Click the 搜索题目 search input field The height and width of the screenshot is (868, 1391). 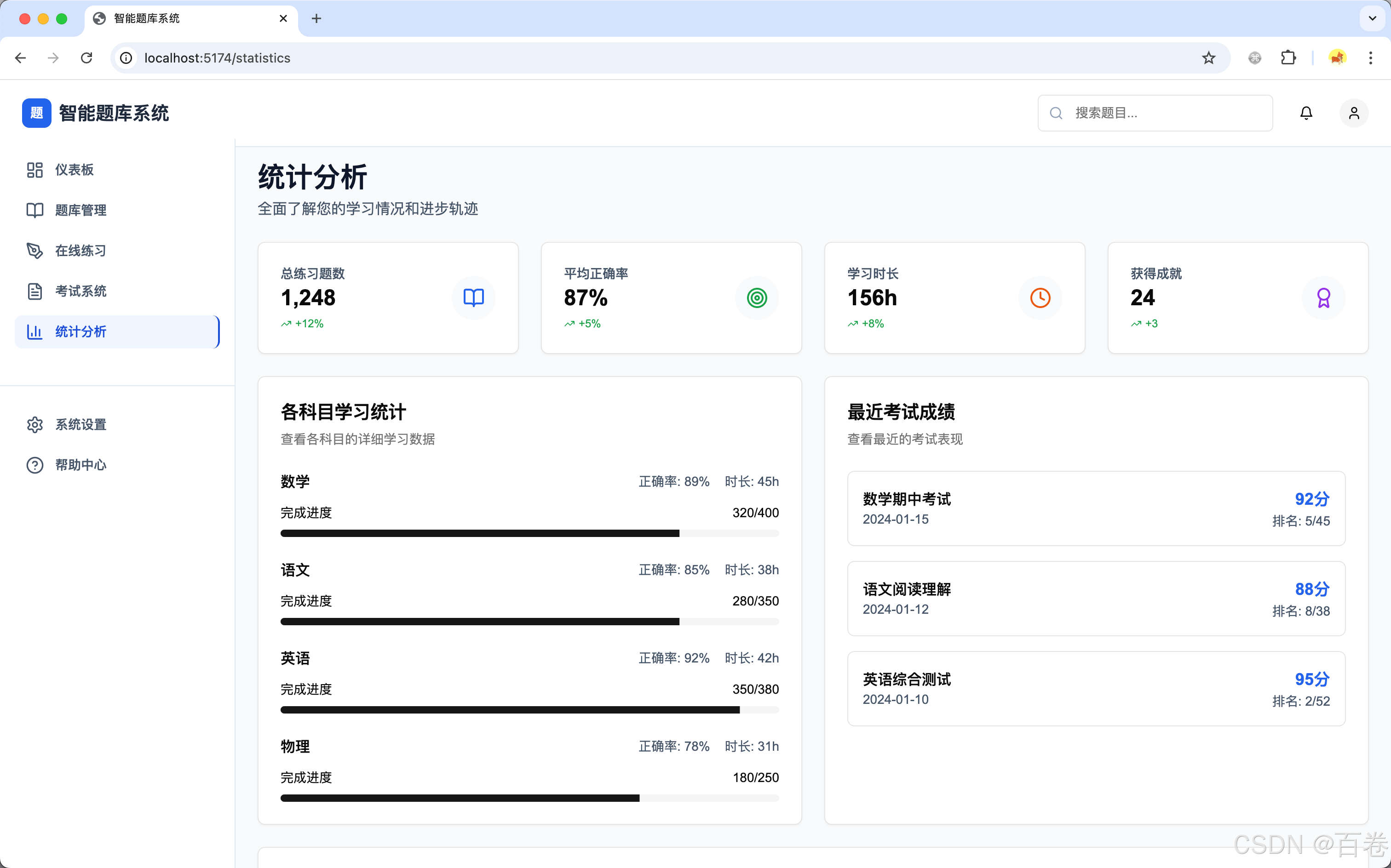(1155, 113)
